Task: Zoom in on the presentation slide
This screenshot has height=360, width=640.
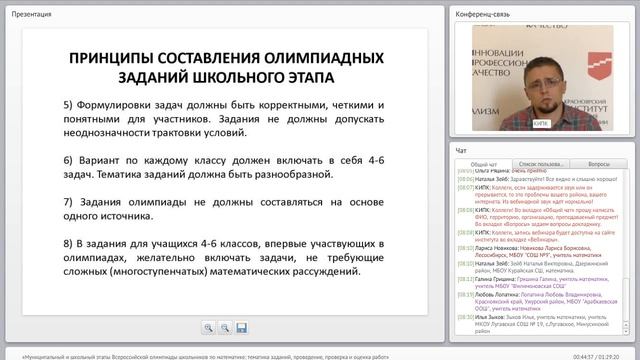Action: [208, 328]
